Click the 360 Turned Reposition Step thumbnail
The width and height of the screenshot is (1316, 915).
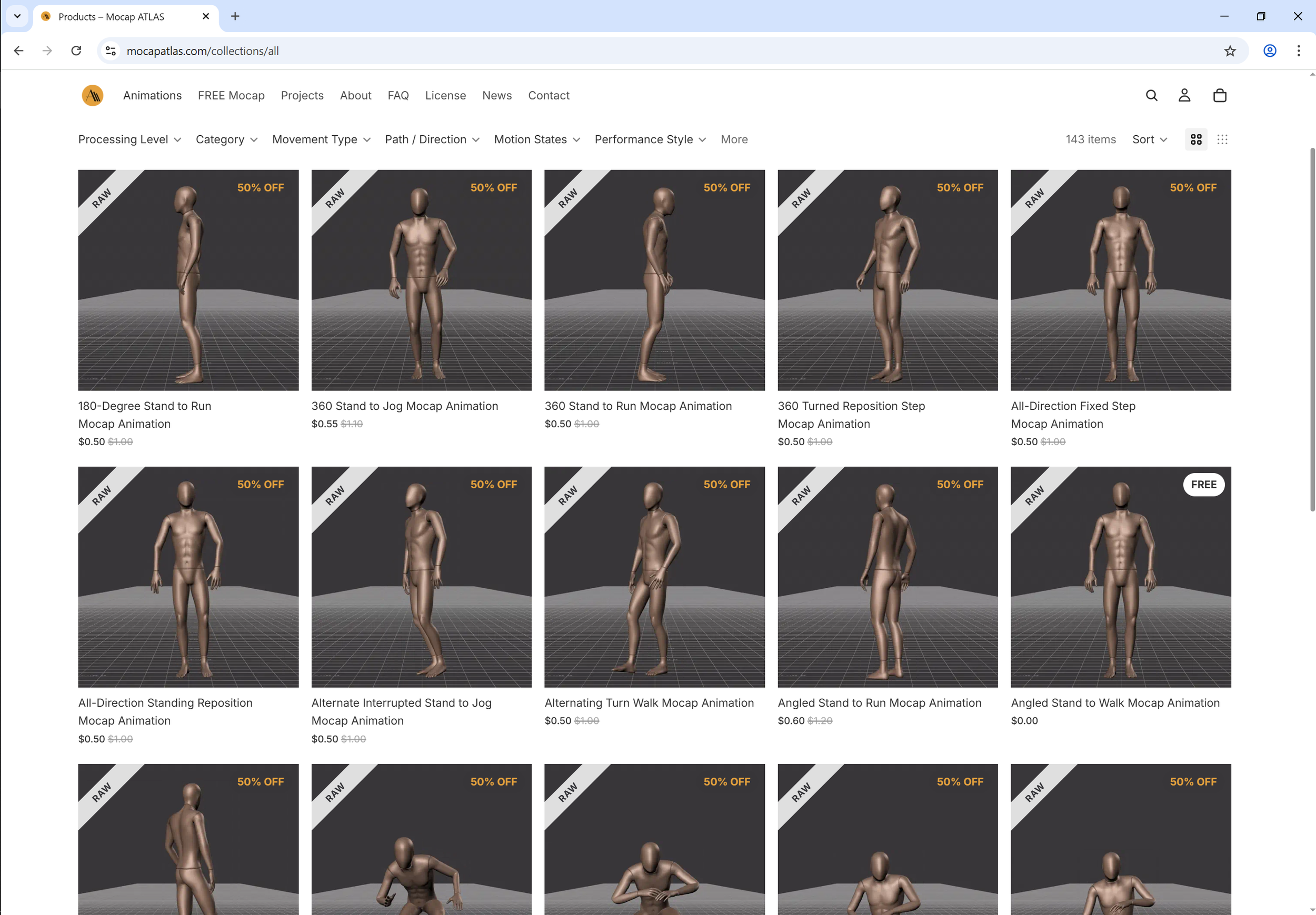coord(888,279)
